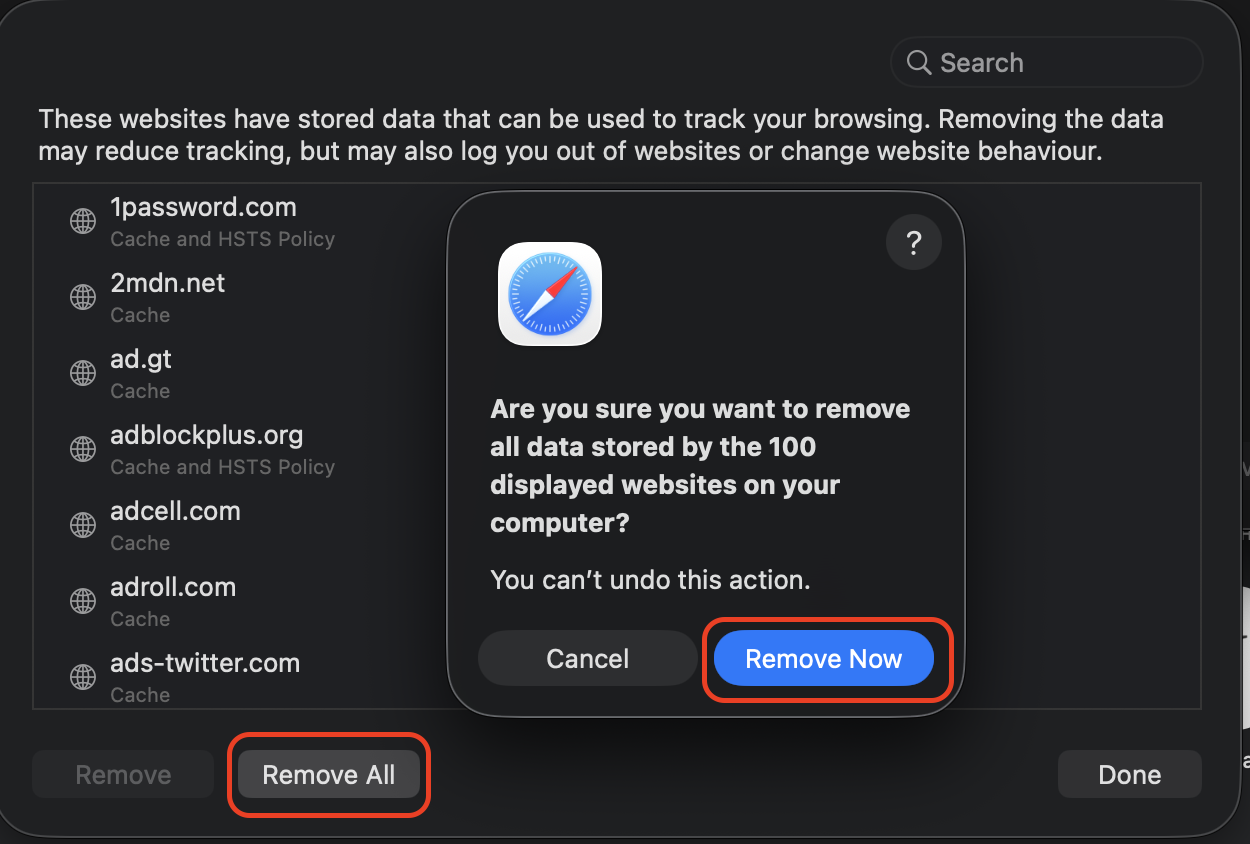
Task: Click the globe icon beside adroll.com
Action: tap(83, 601)
